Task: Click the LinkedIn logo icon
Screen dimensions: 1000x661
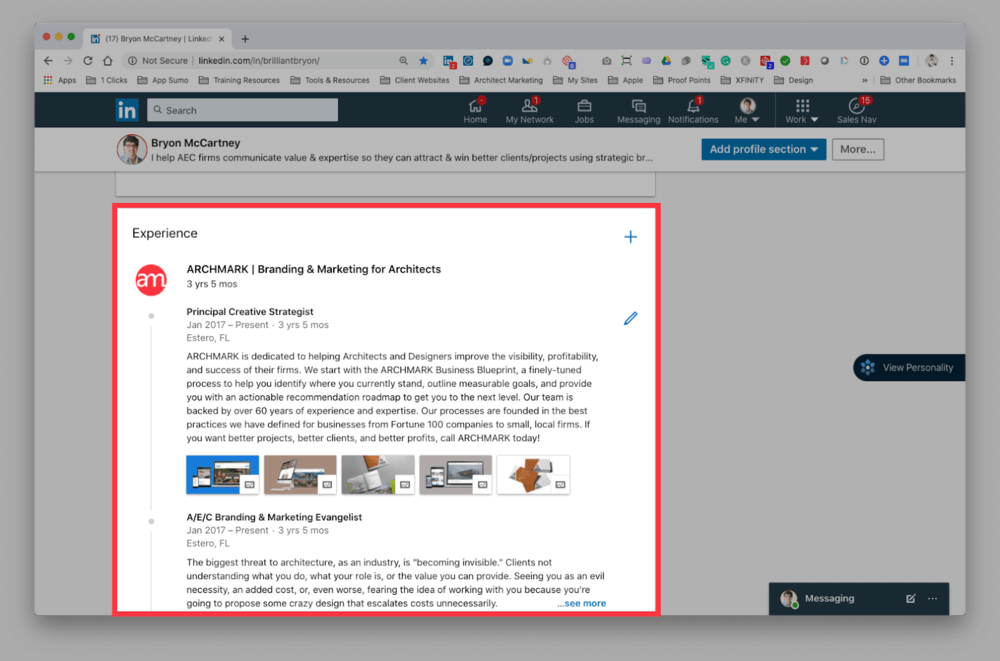Action: pyautogui.click(x=126, y=110)
